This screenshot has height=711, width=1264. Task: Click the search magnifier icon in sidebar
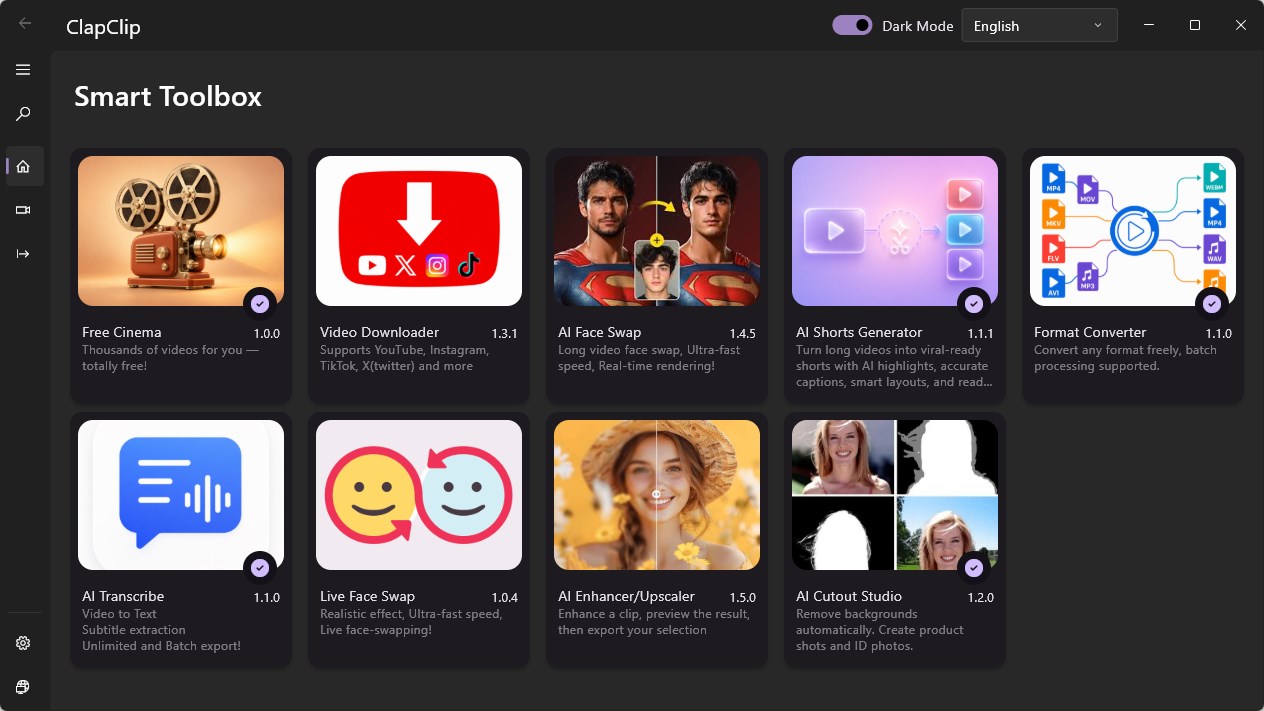tap(23, 114)
